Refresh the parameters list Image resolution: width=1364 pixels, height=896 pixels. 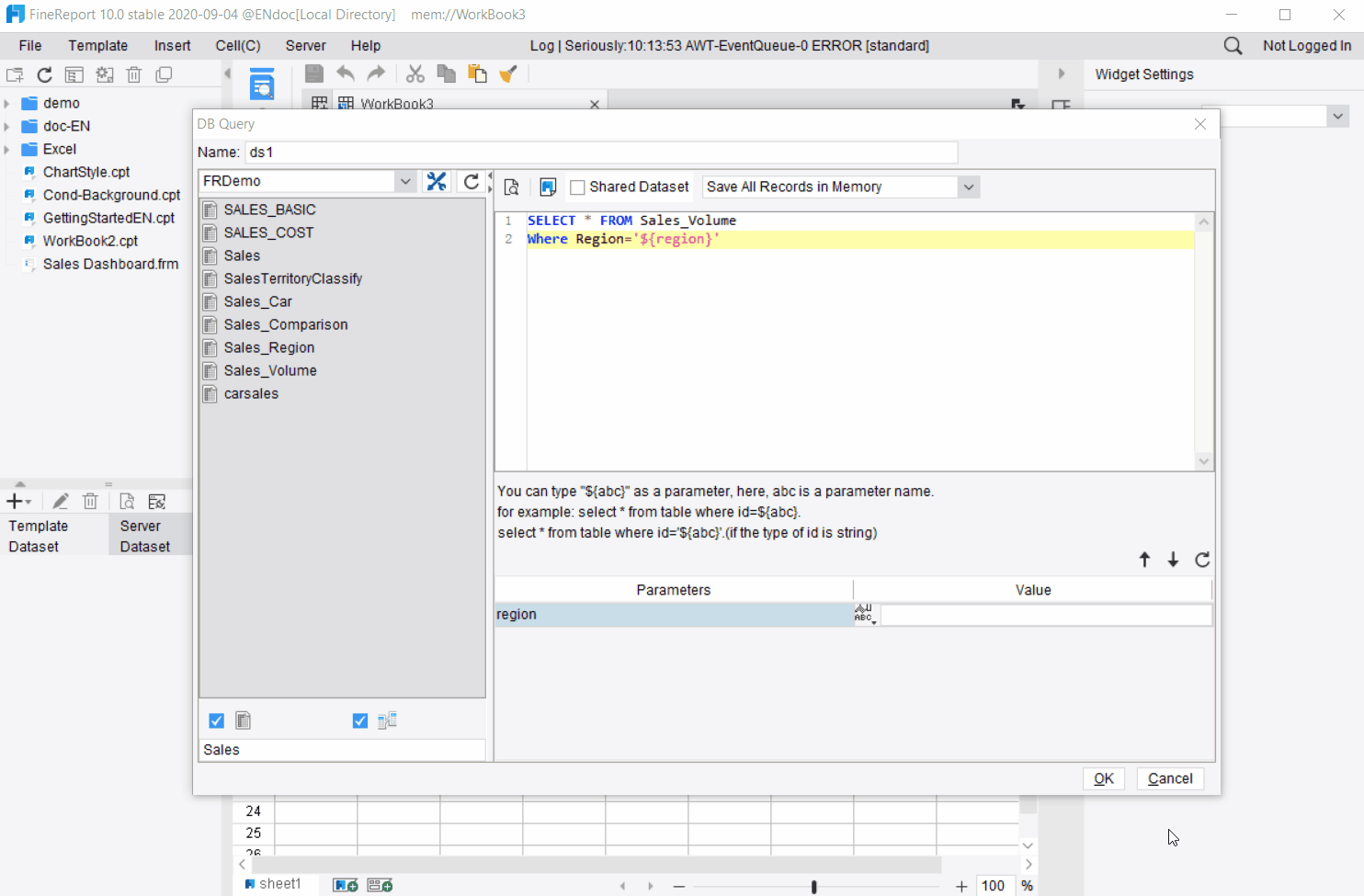pos(1202,560)
